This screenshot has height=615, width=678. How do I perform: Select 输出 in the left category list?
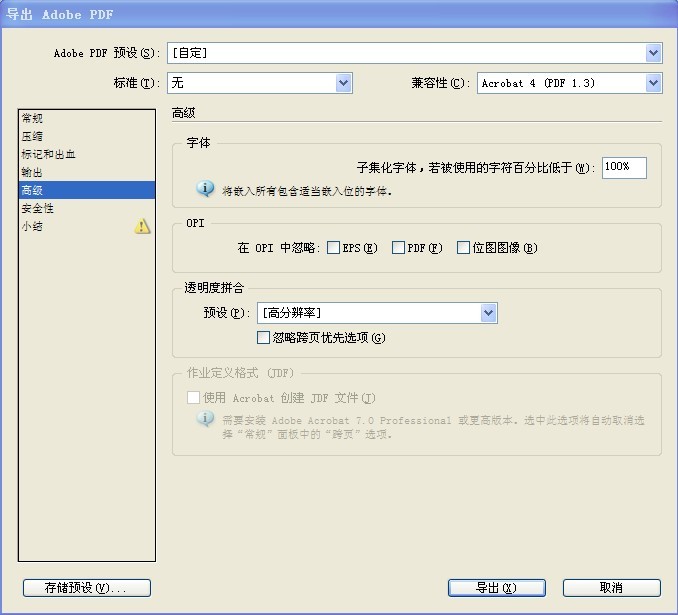tap(86, 172)
